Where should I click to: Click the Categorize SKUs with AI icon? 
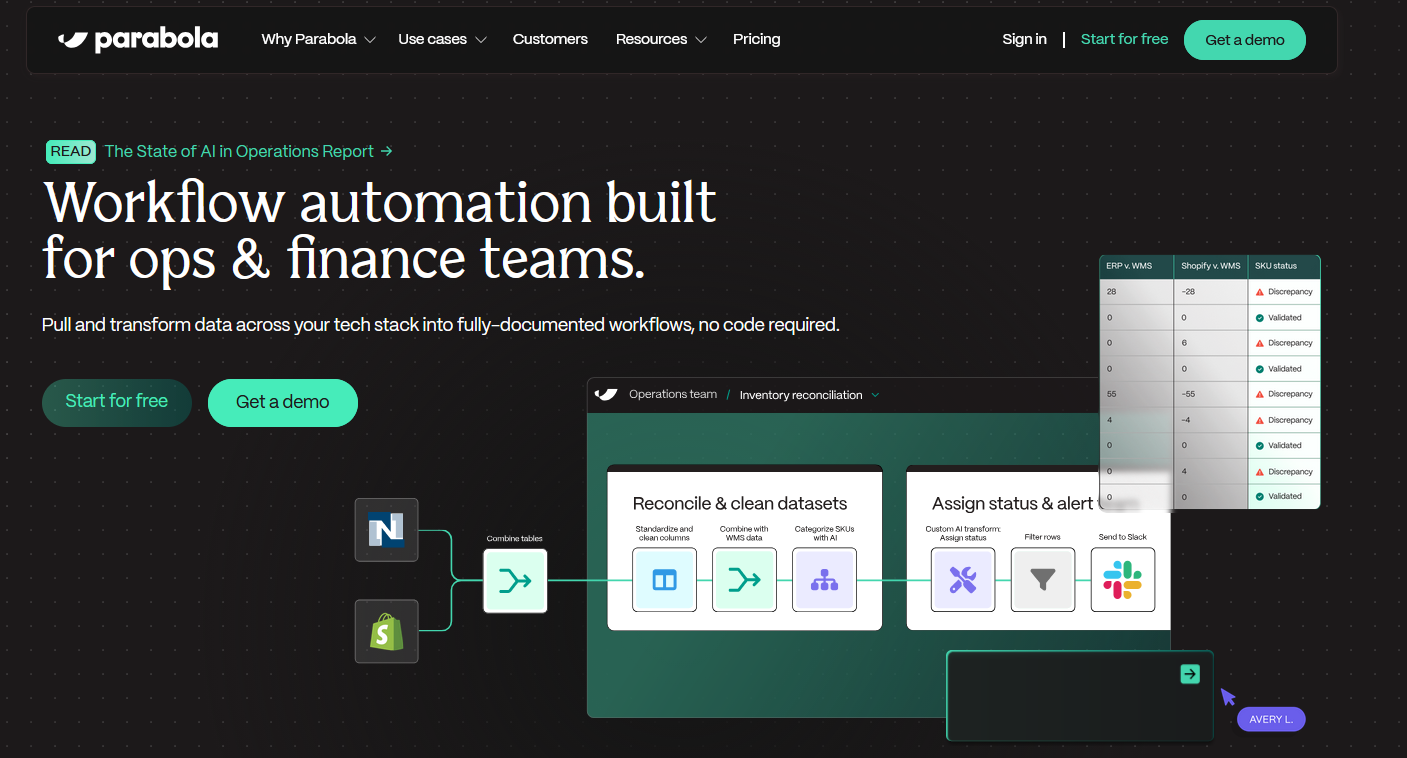click(824, 579)
